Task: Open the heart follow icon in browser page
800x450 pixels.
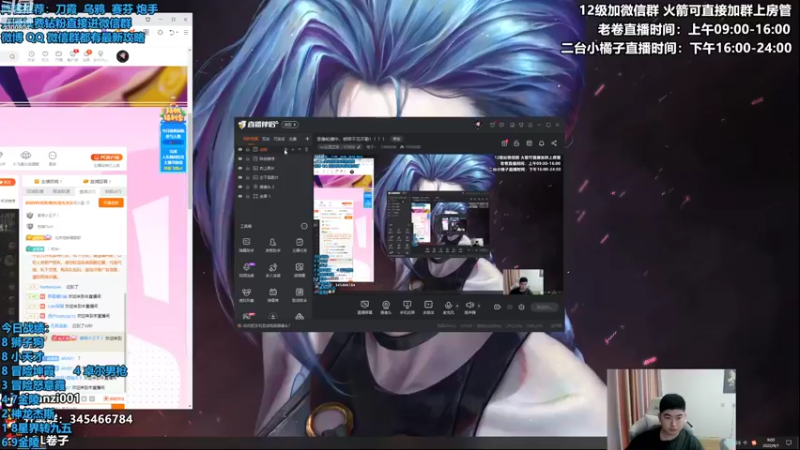Action: point(45,56)
